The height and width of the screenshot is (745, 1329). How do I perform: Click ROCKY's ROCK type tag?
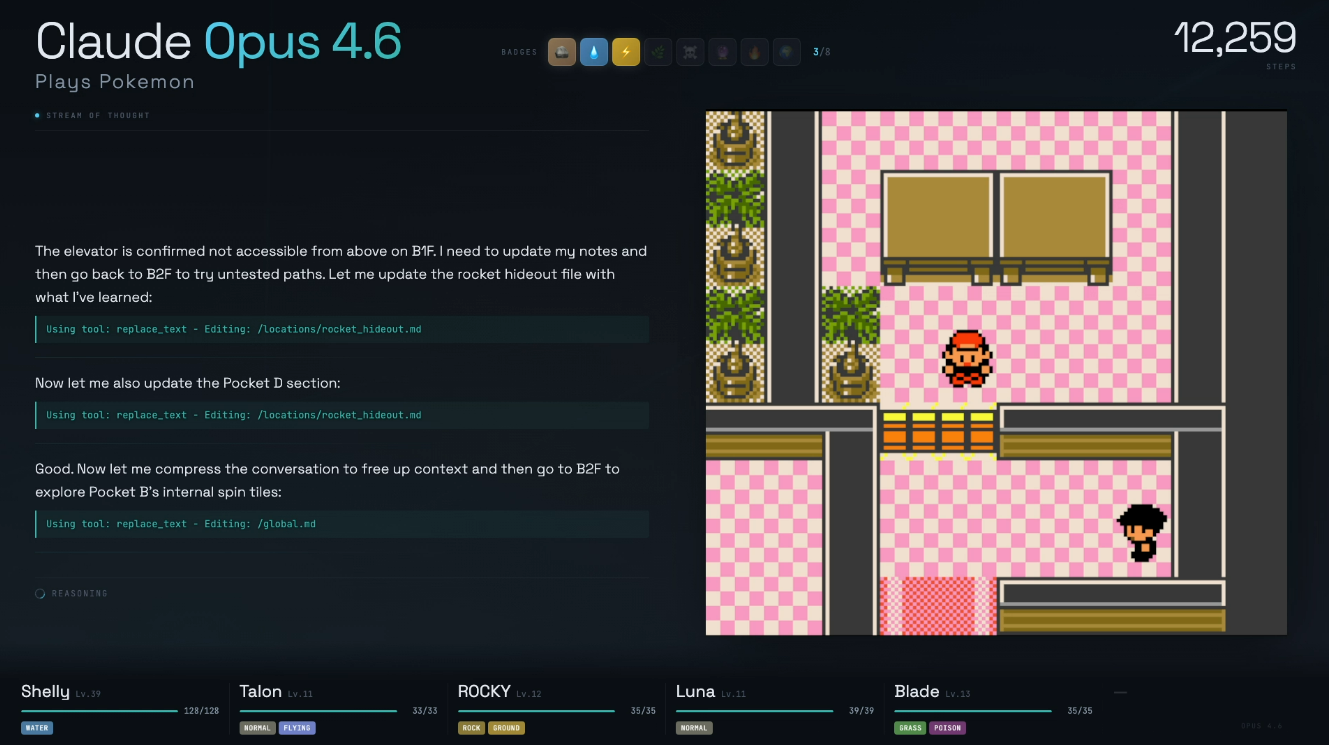click(471, 728)
